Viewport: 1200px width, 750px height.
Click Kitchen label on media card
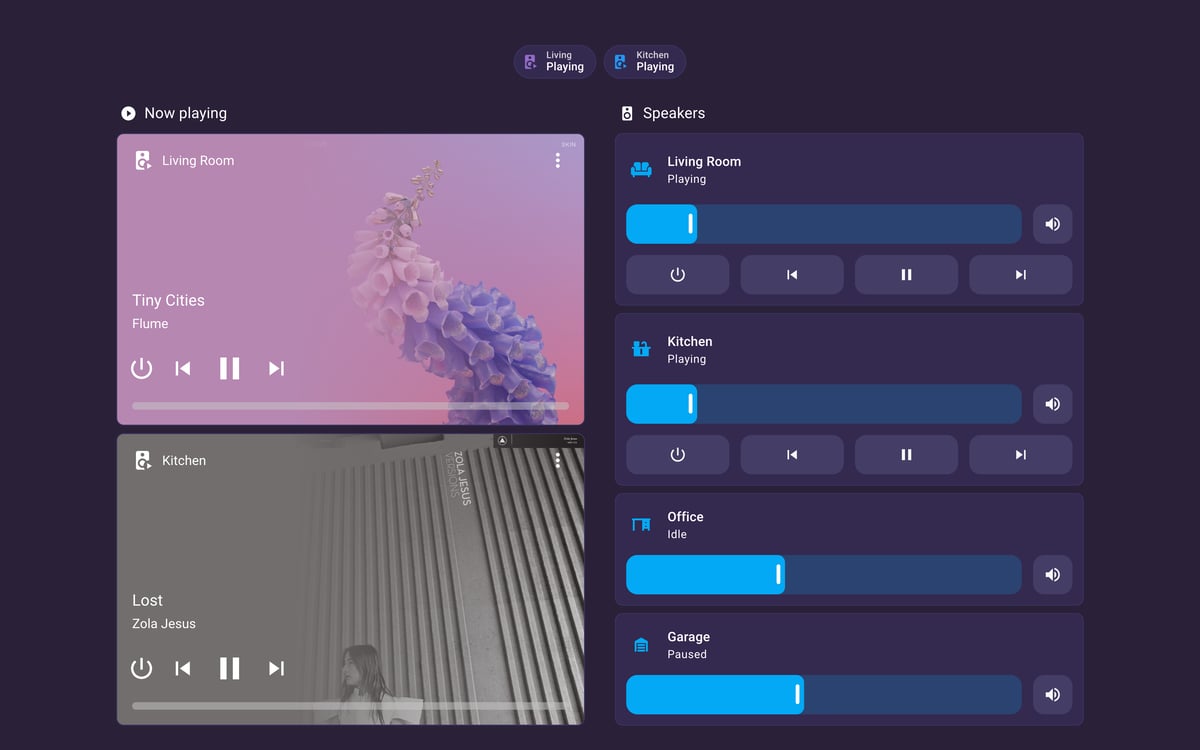pyautogui.click(x=184, y=460)
